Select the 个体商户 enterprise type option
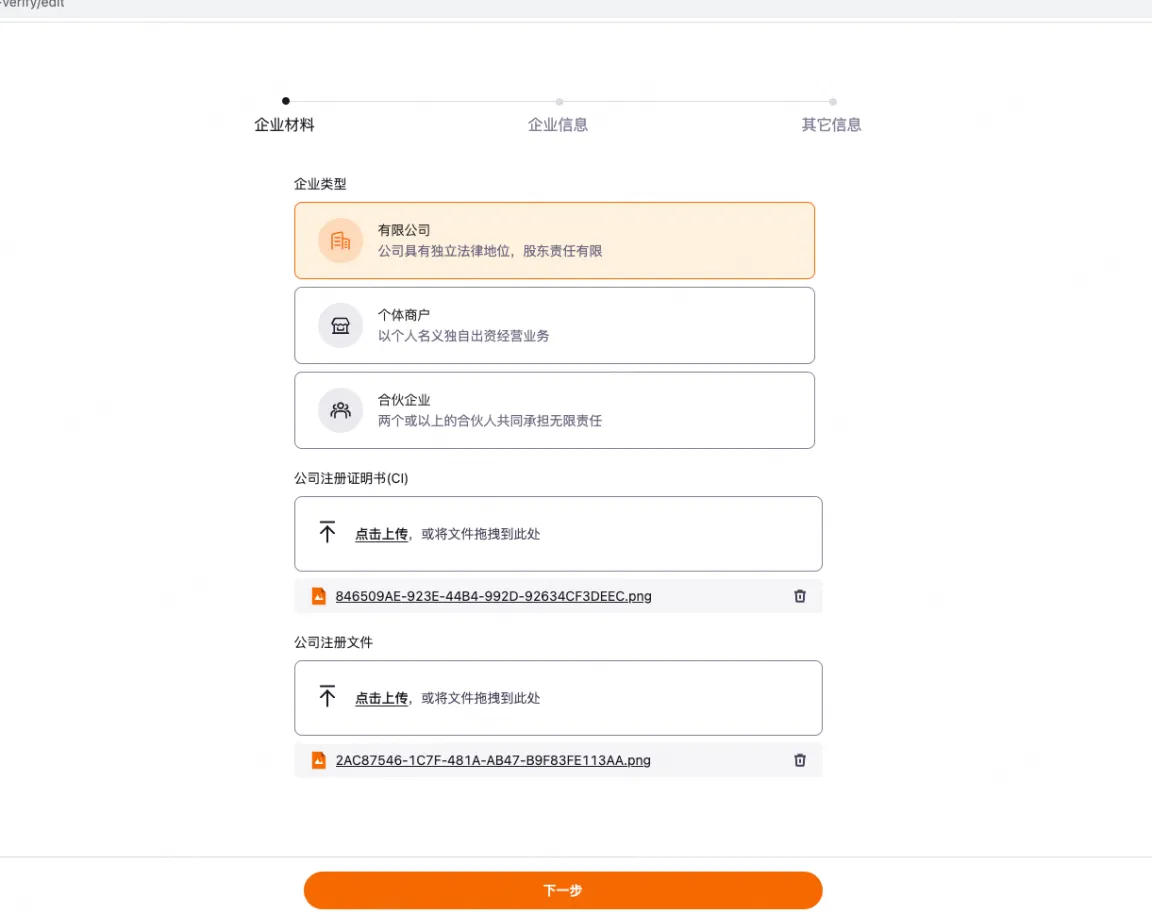This screenshot has width=1152, height=914. (554, 325)
